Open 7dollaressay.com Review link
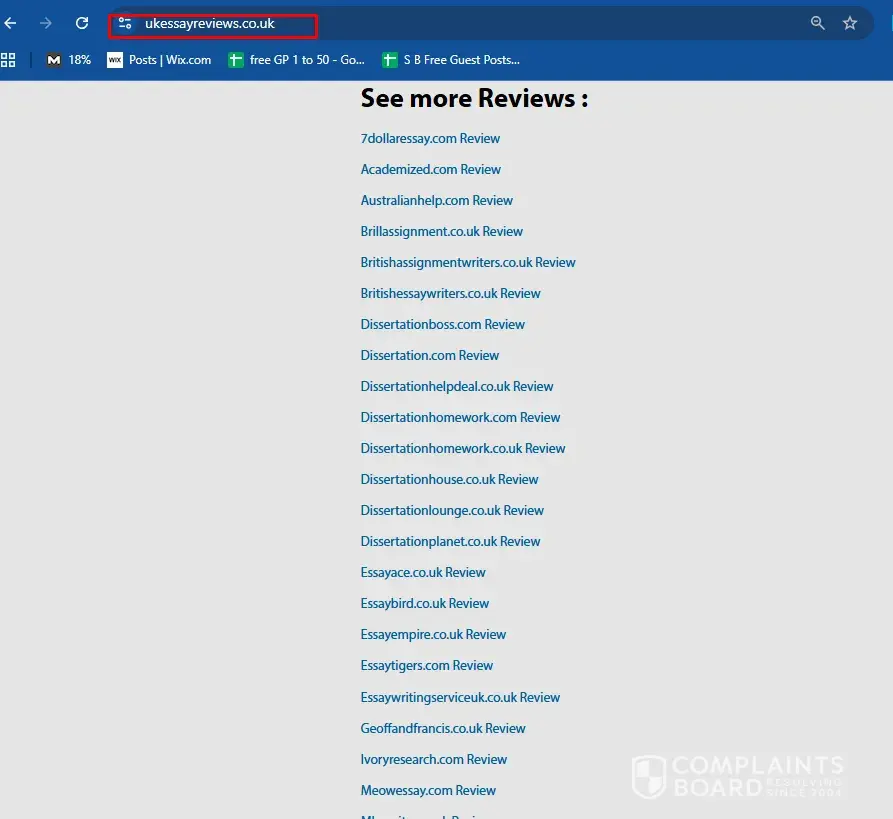Screen dimensions: 893x819 [x=430, y=139]
